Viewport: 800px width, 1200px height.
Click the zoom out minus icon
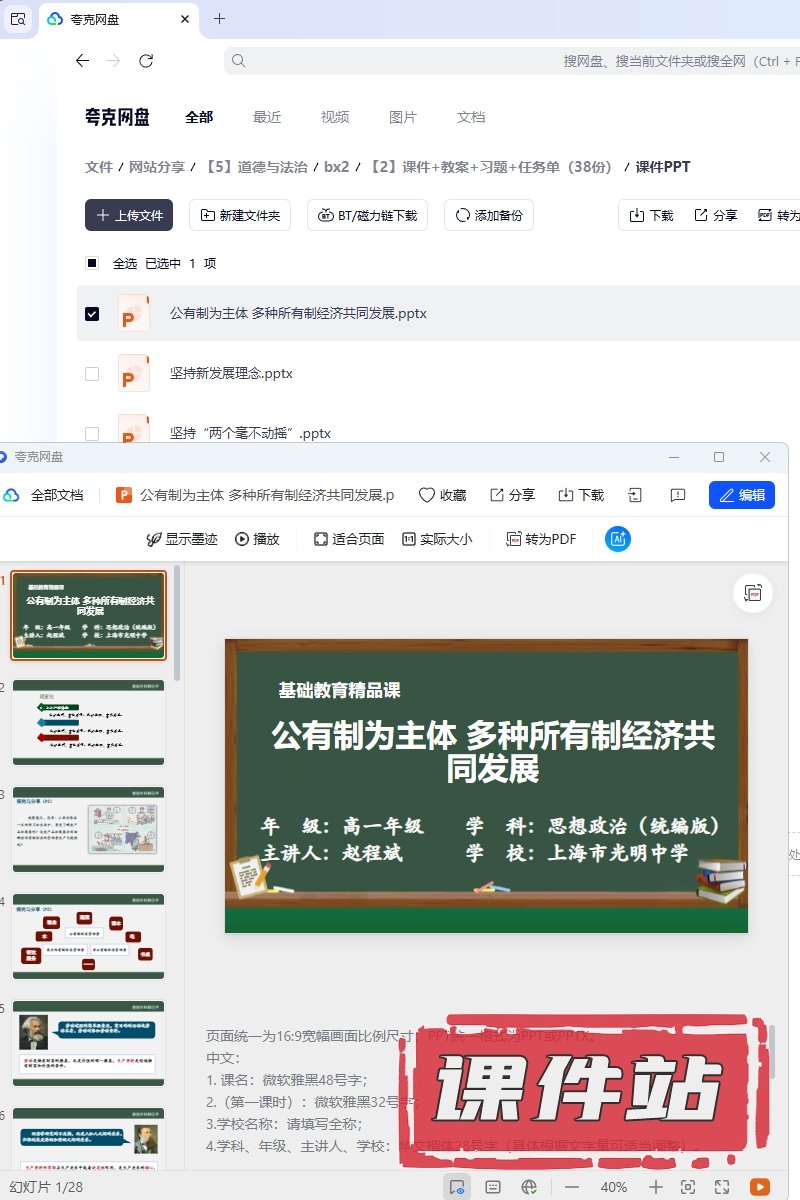572,1187
